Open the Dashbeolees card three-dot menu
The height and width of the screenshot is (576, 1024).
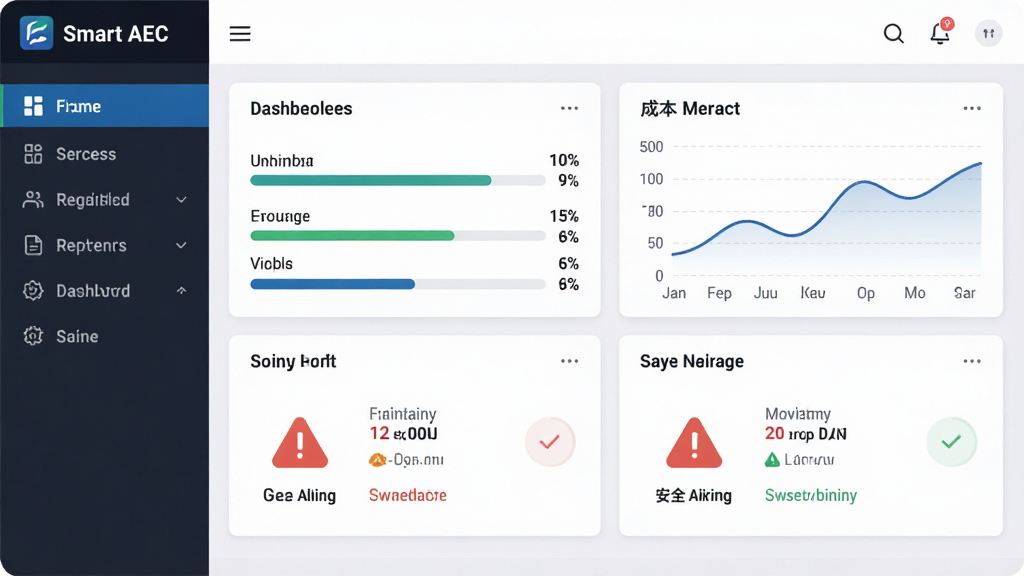pos(569,108)
